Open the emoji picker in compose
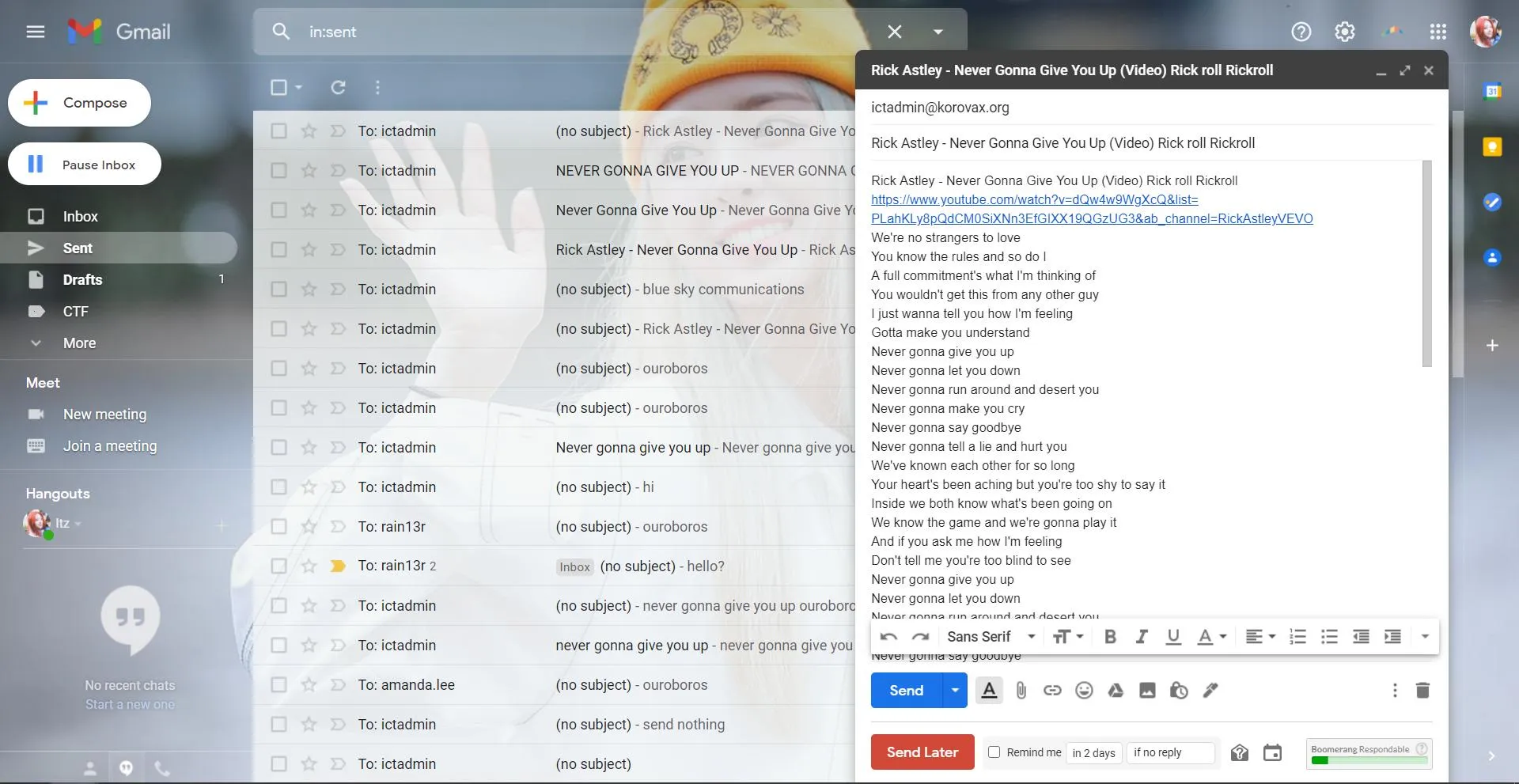The image size is (1519, 784). (x=1084, y=691)
